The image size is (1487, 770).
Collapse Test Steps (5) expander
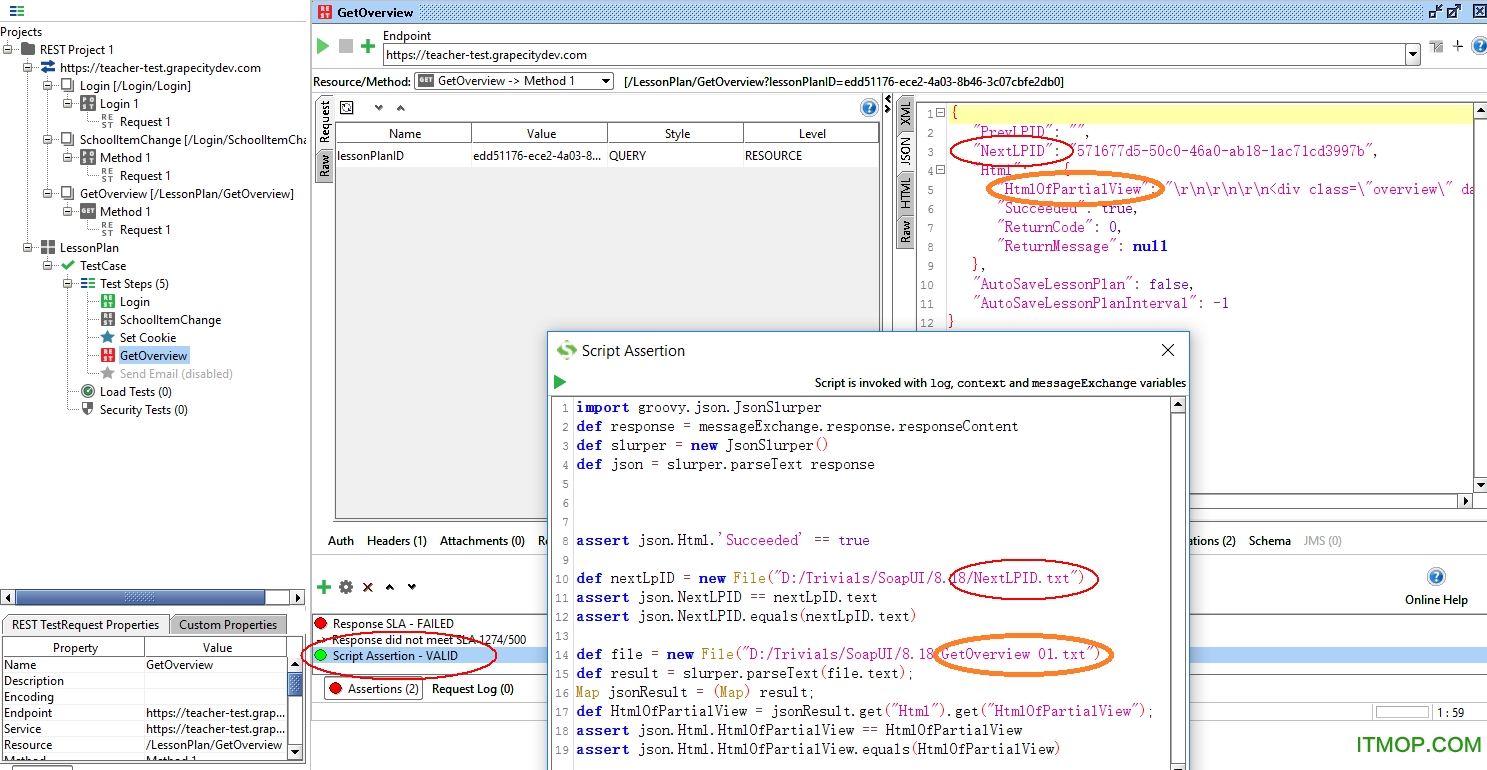[68, 283]
